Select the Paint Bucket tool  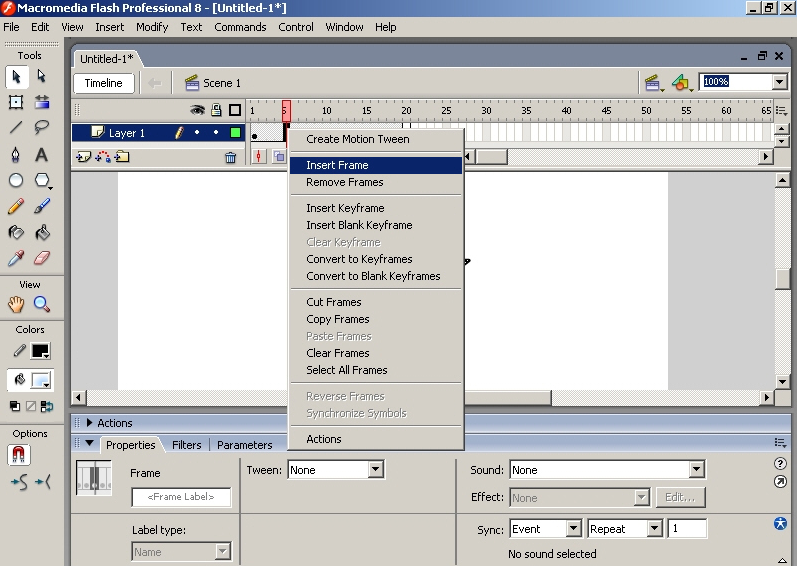pyautogui.click(x=42, y=232)
